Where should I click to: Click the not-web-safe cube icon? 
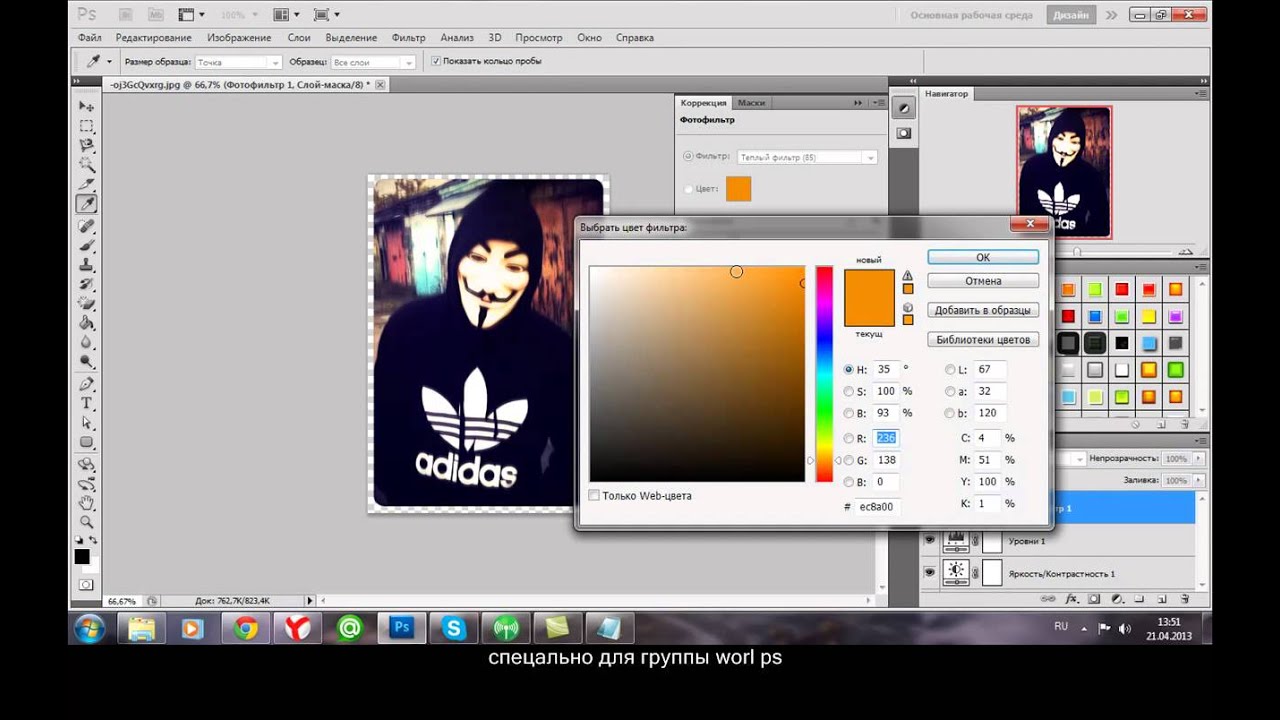pyautogui.click(x=908, y=307)
